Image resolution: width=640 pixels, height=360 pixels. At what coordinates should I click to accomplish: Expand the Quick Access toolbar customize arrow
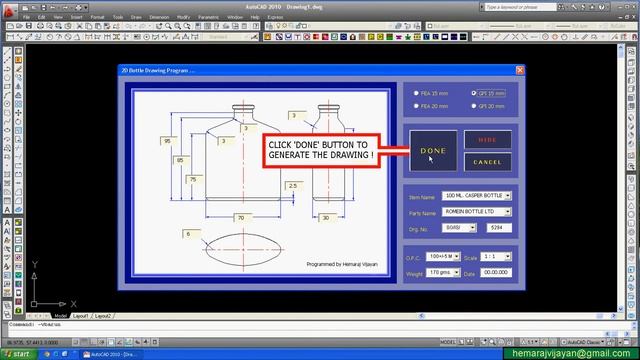86,8
